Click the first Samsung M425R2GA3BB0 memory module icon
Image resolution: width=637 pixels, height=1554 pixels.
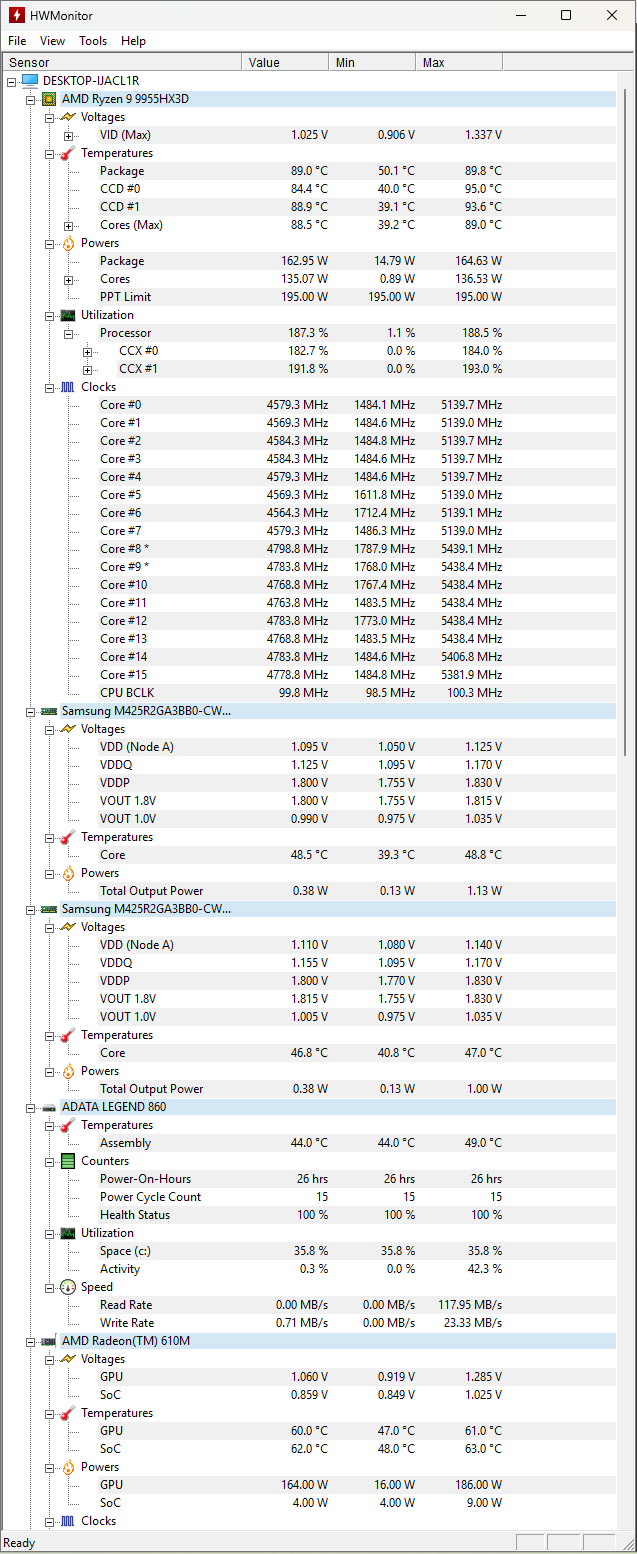tap(49, 711)
